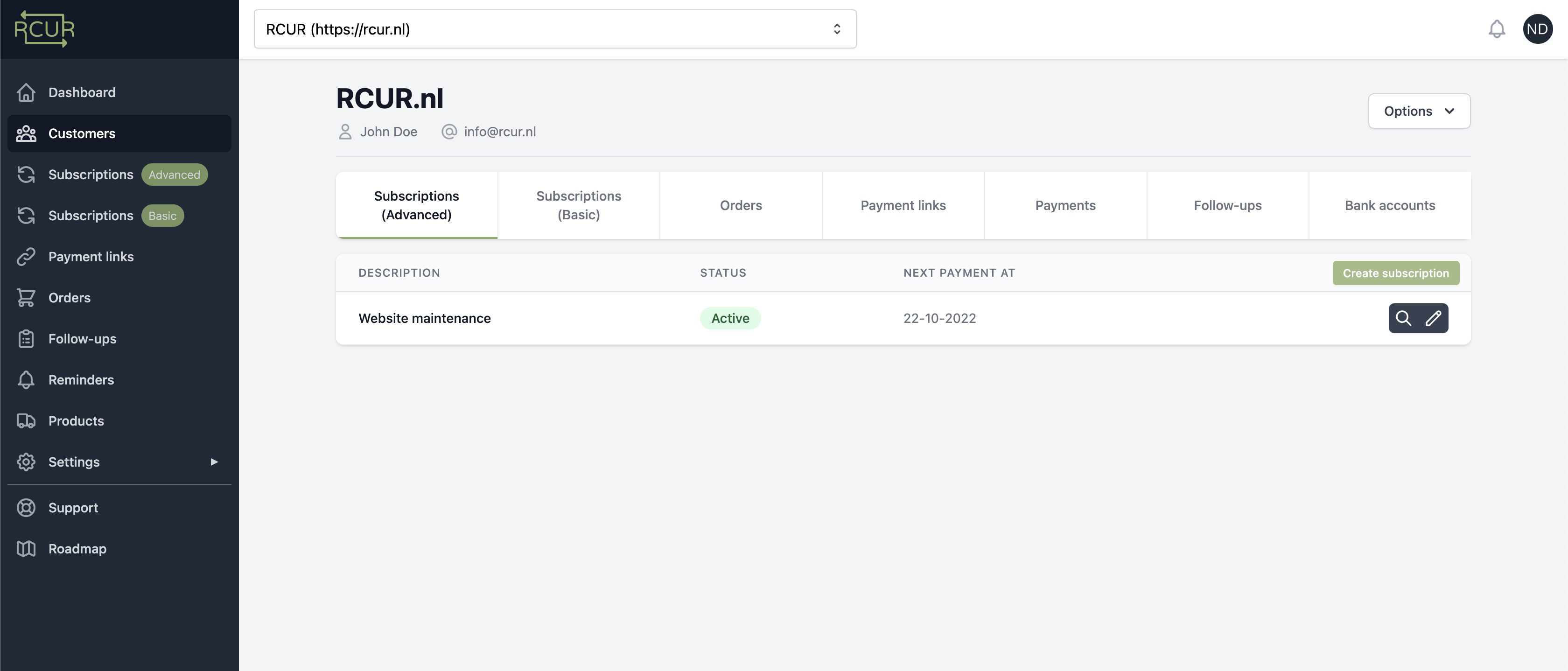
Task: Open Payment links in the sidebar
Action: coord(119,257)
